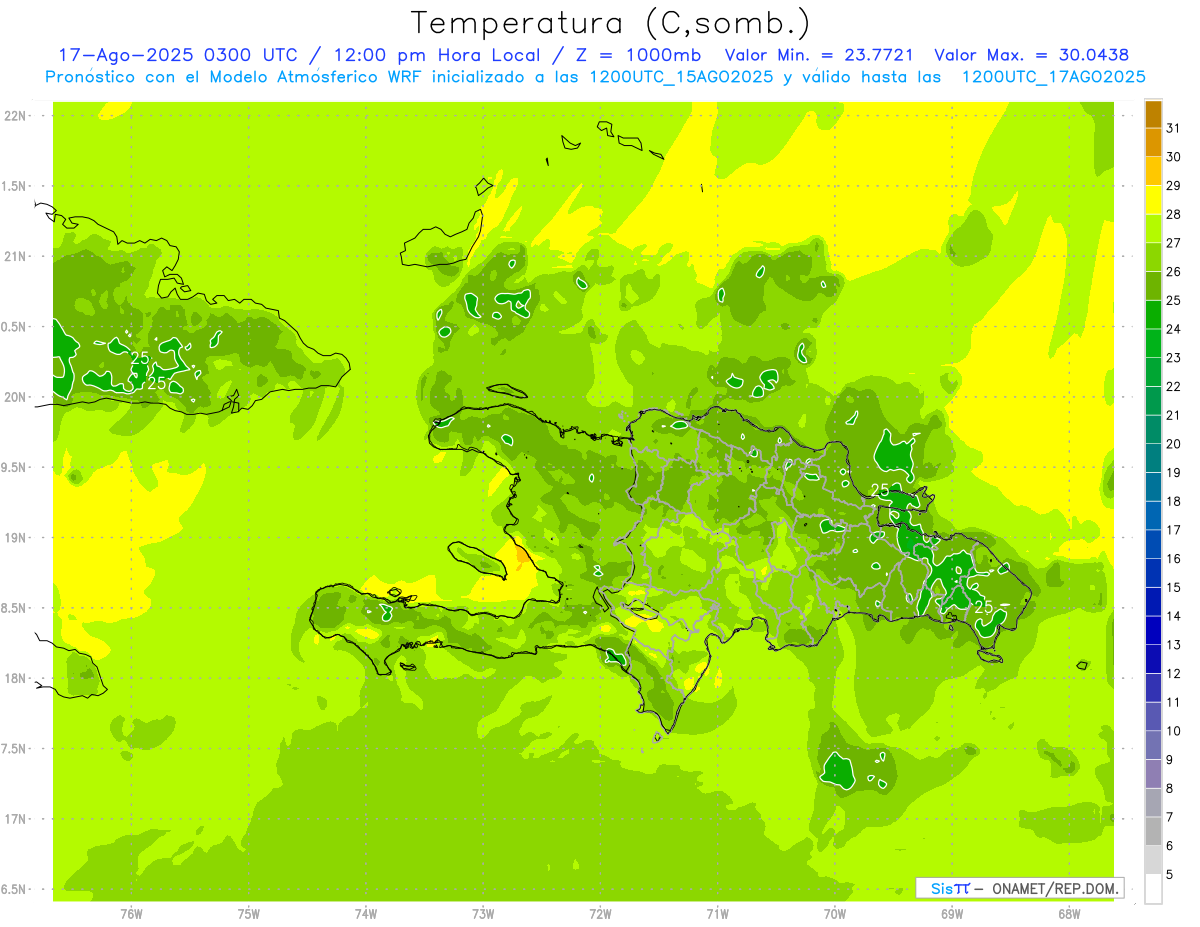1200x927 pixels.
Task: Pick the blue swatch between legend 15 and 16
Action: 1153,574
